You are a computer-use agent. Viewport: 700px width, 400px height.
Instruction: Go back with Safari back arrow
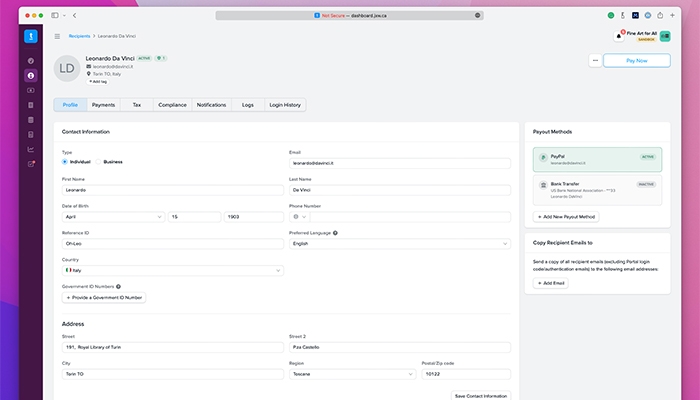point(75,15)
